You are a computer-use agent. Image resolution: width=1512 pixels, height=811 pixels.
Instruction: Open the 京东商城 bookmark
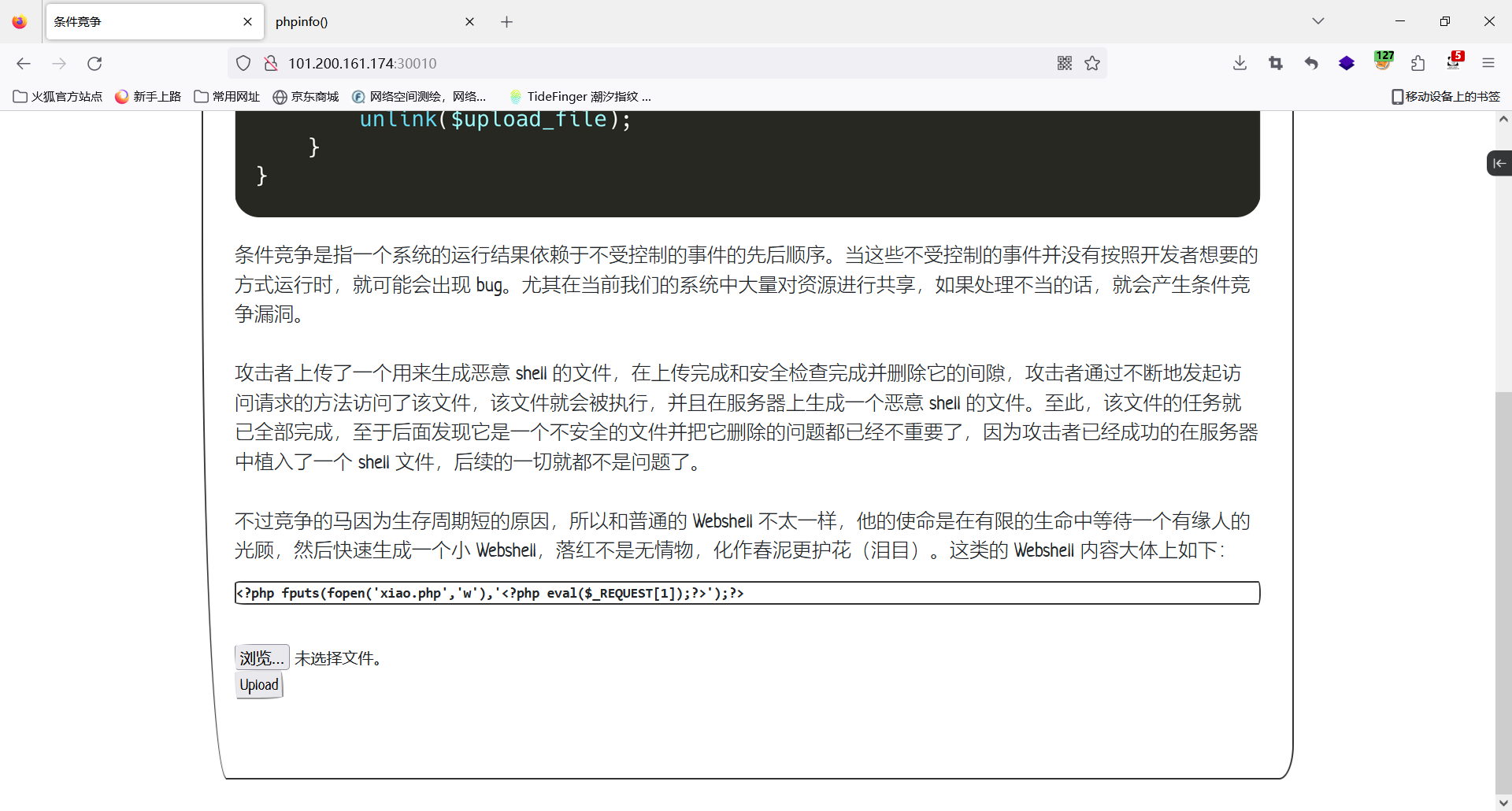coord(306,96)
